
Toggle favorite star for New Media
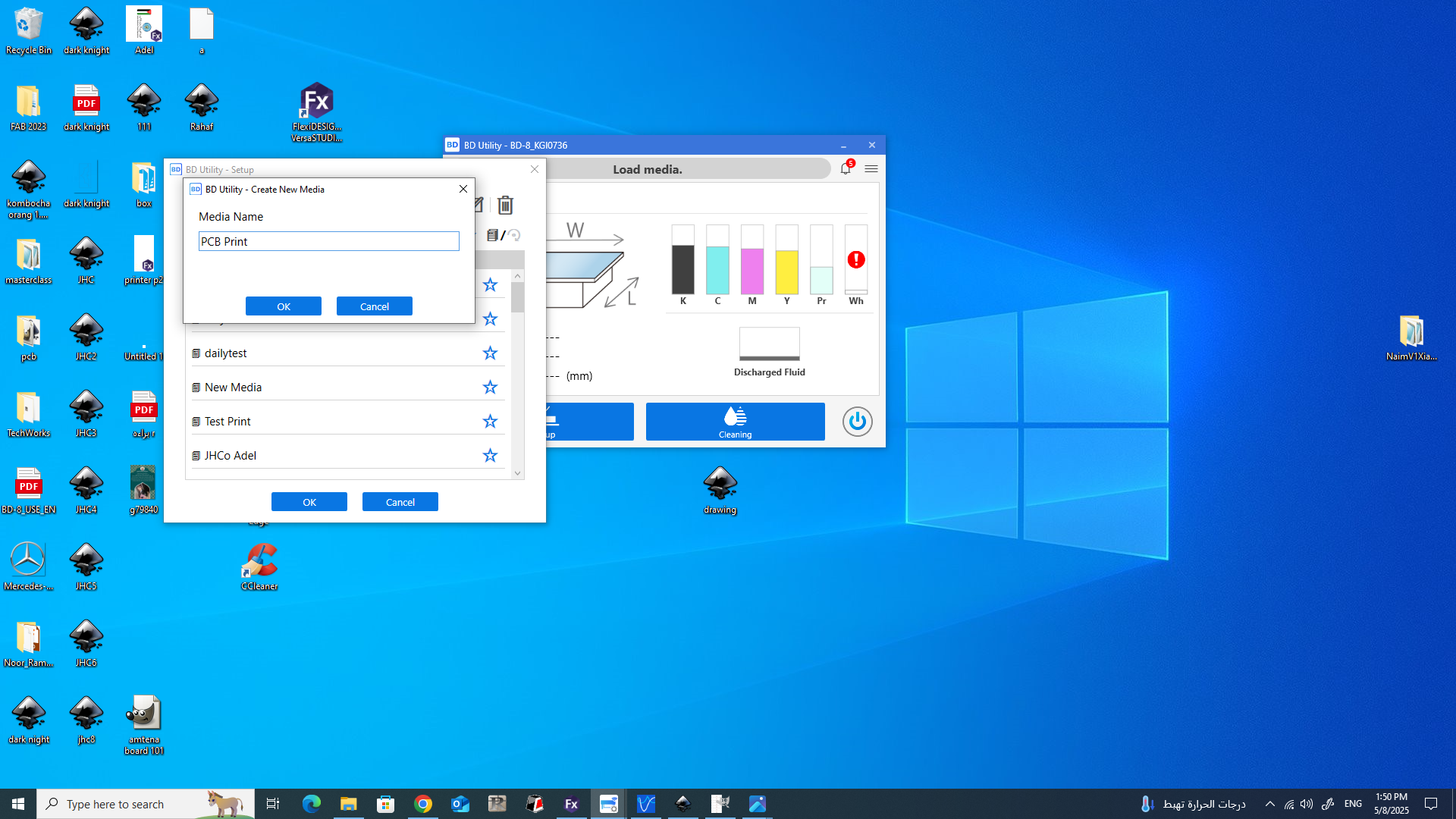pos(490,388)
